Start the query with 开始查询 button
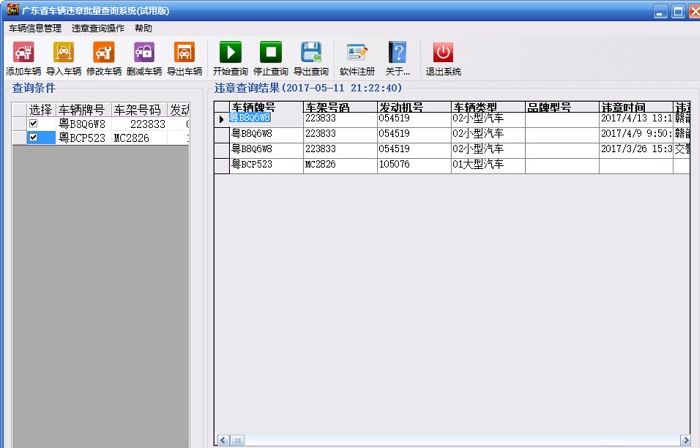This screenshot has height=448, width=700. [x=230, y=53]
